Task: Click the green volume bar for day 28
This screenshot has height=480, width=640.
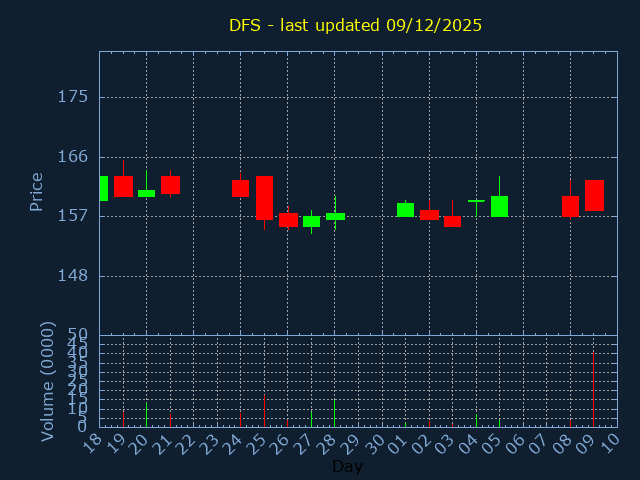Action: point(335,413)
